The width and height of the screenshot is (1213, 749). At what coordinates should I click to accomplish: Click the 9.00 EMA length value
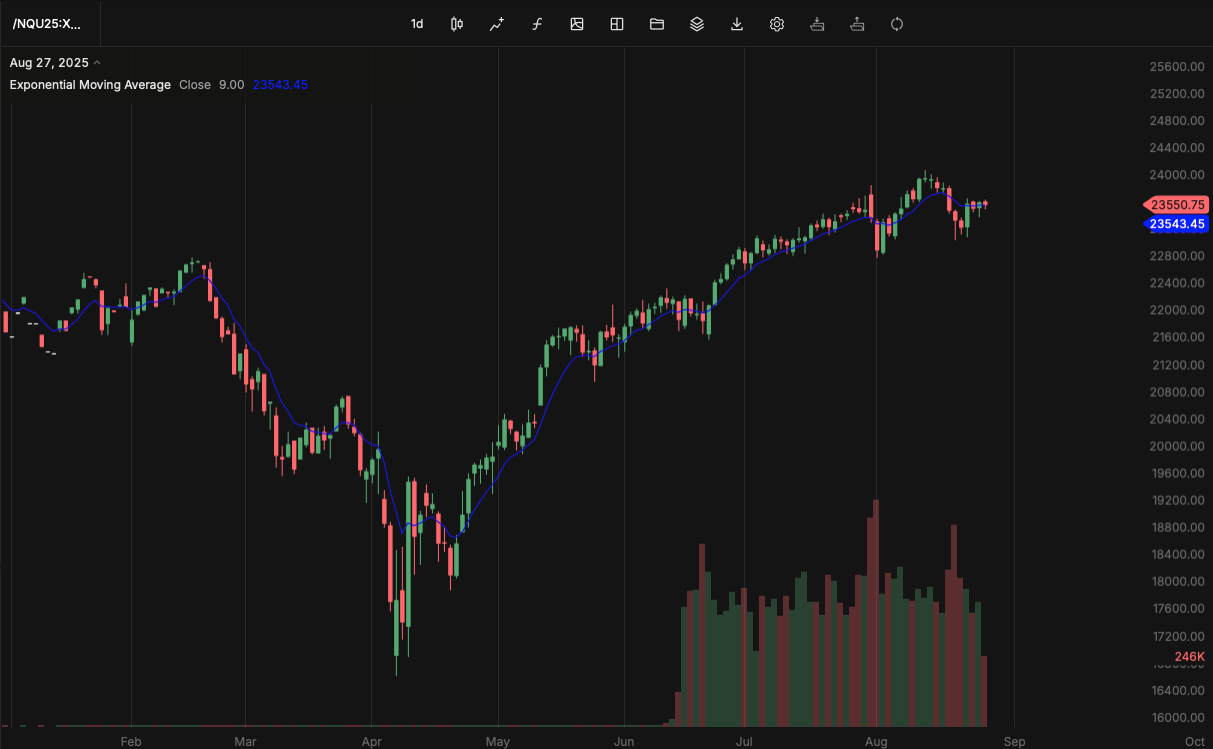tap(231, 85)
